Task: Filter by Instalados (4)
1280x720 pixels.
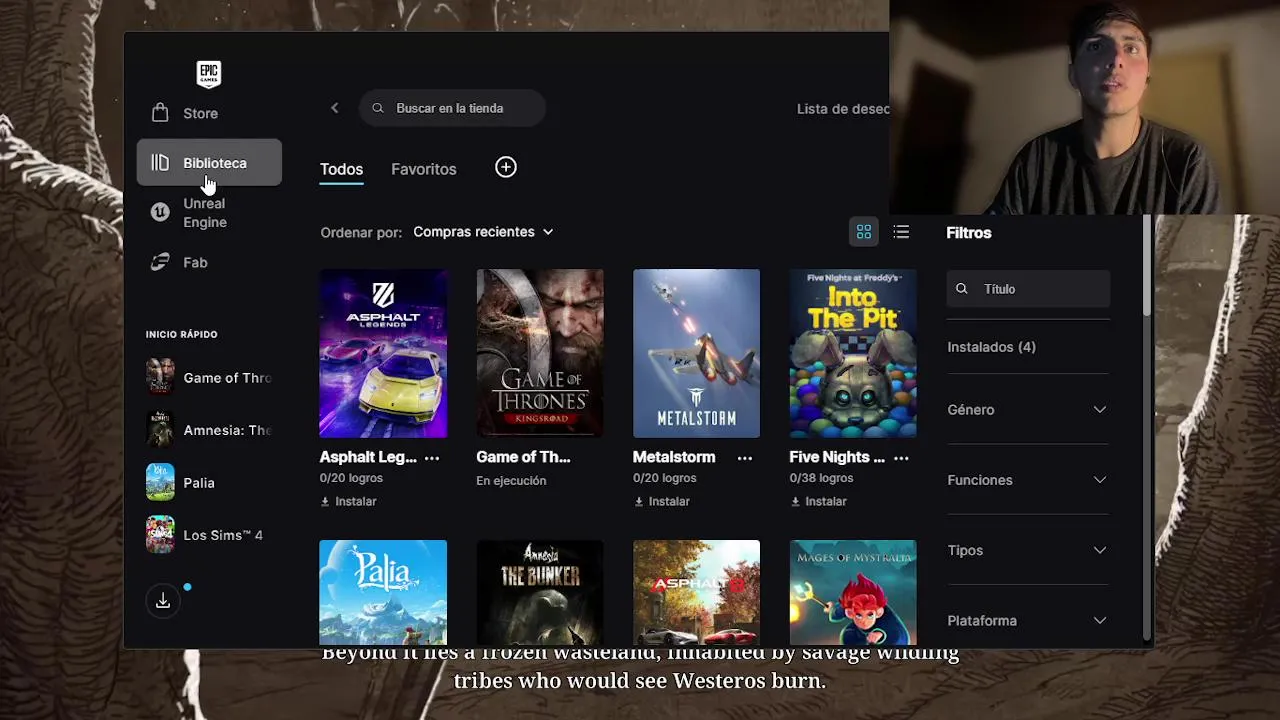Action: click(991, 347)
